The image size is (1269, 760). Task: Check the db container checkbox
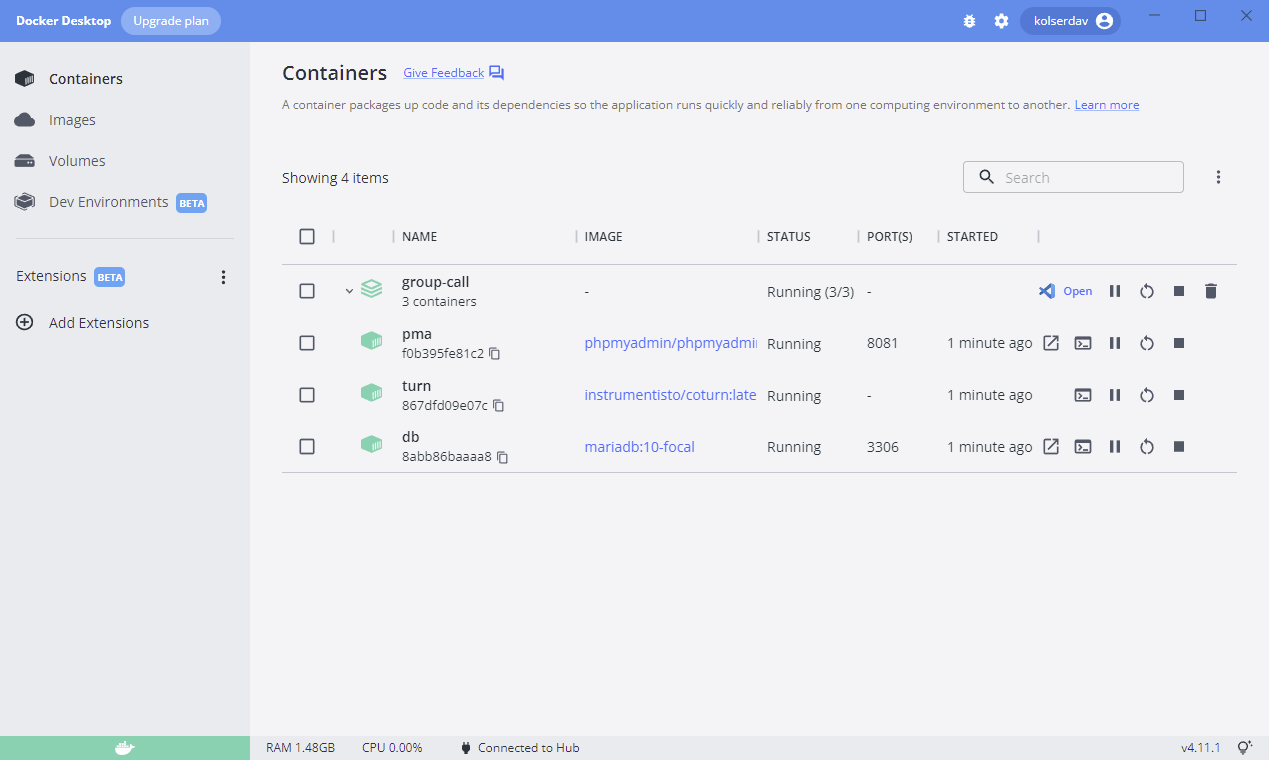[x=307, y=447]
